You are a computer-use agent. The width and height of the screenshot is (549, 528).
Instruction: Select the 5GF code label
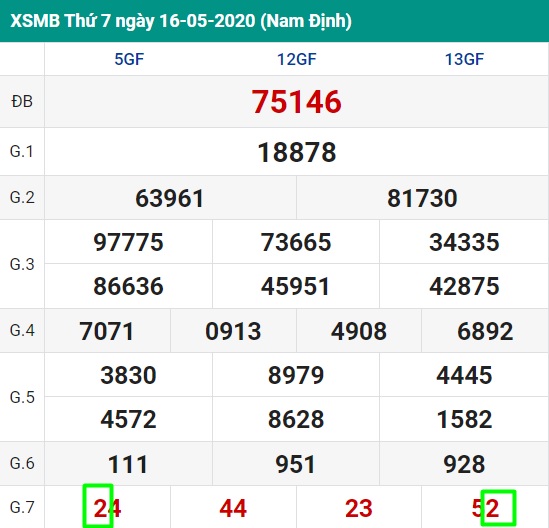pos(129,59)
